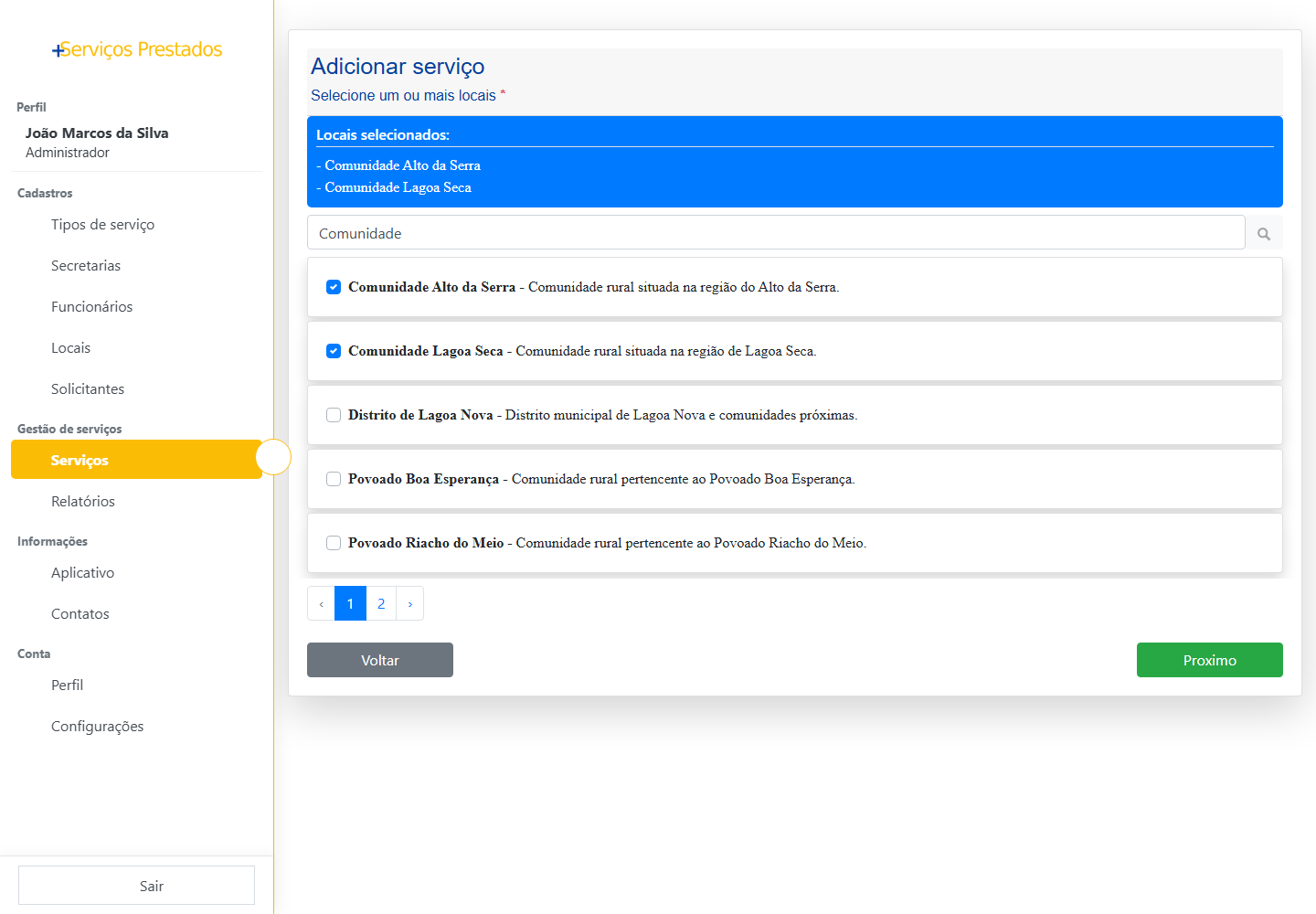The image size is (1316, 914).
Task: Click Povoado Riacho do Meio row description
Action: 691,543
